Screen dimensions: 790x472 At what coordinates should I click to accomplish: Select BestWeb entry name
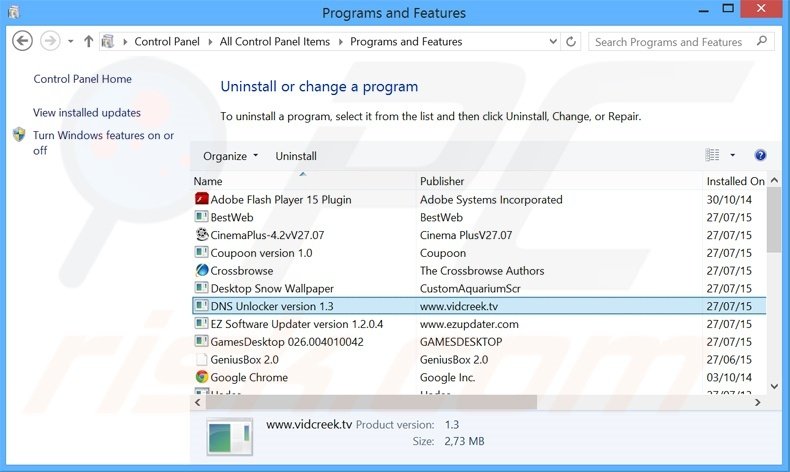(232, 217)
